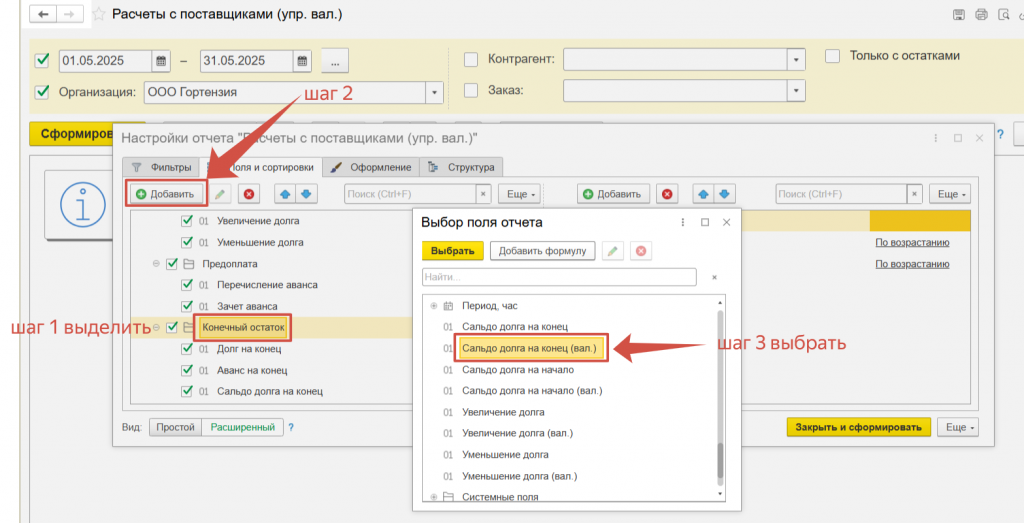
Task: Open the Заказ dropdown arrow
Action: click(795, 91)
